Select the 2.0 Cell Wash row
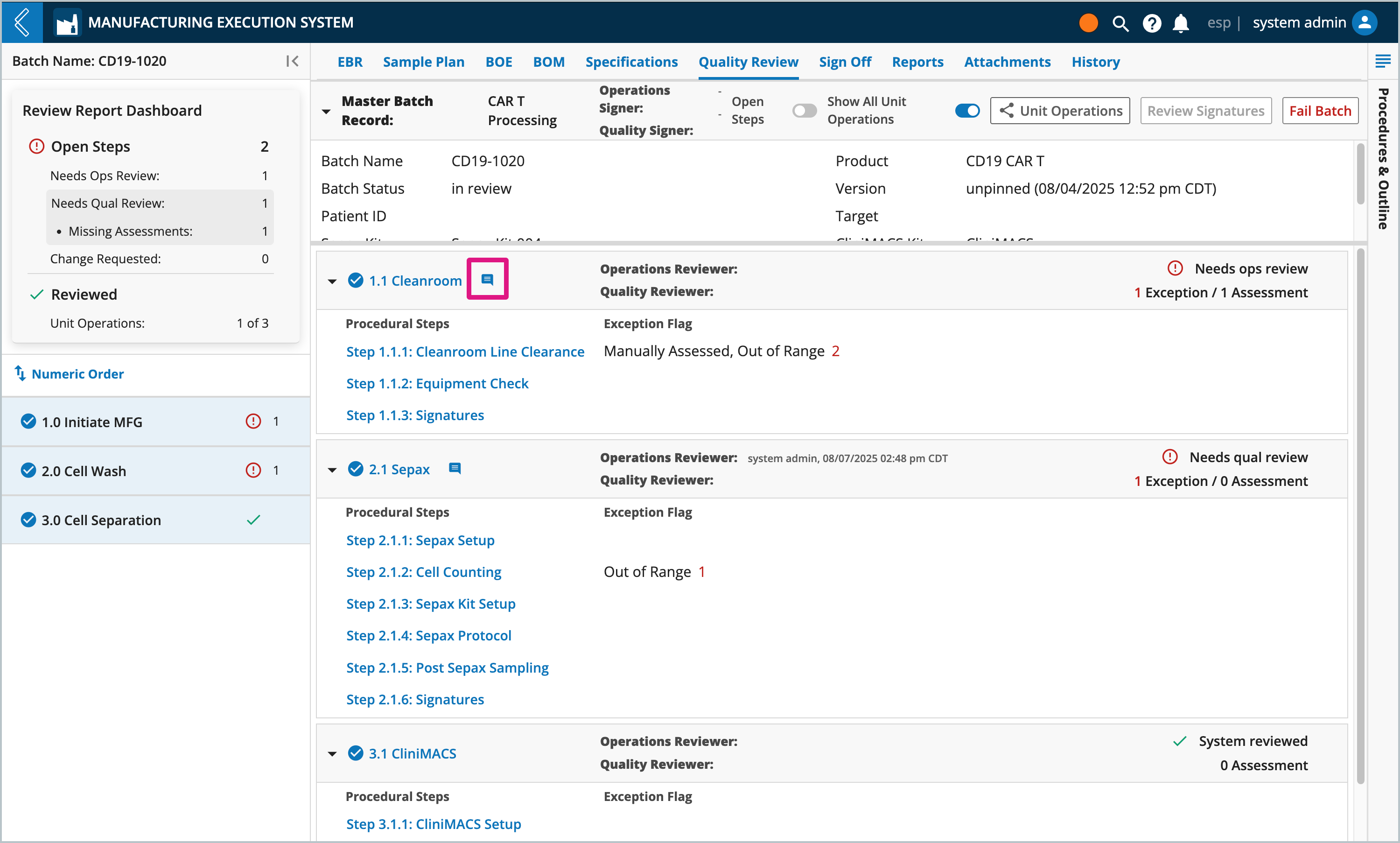The image size is (1400, 843). pyautogui.click(x=156, y=471)
